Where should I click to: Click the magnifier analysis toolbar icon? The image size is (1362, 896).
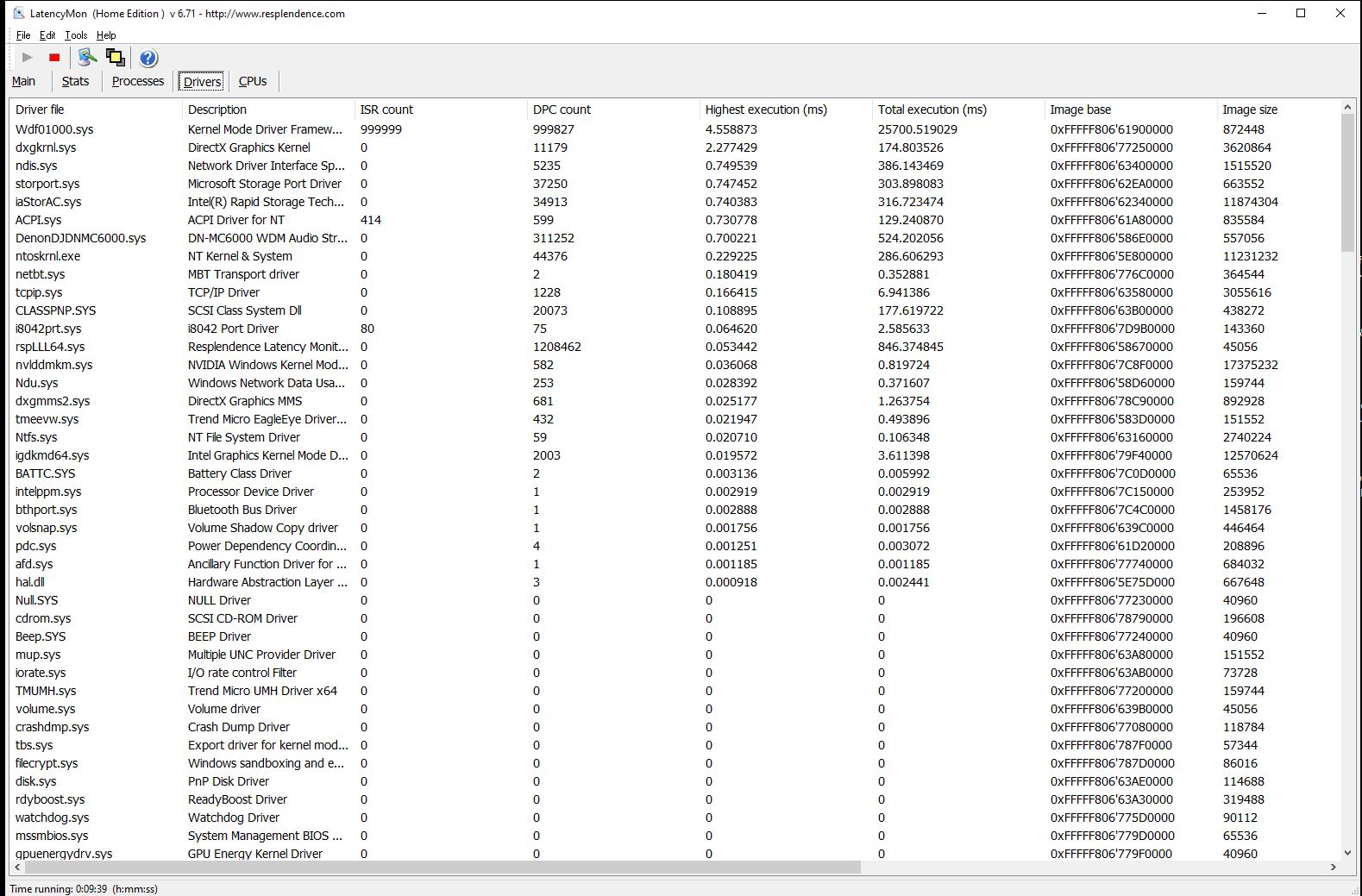pyautogui.click(x=87, y=58)
